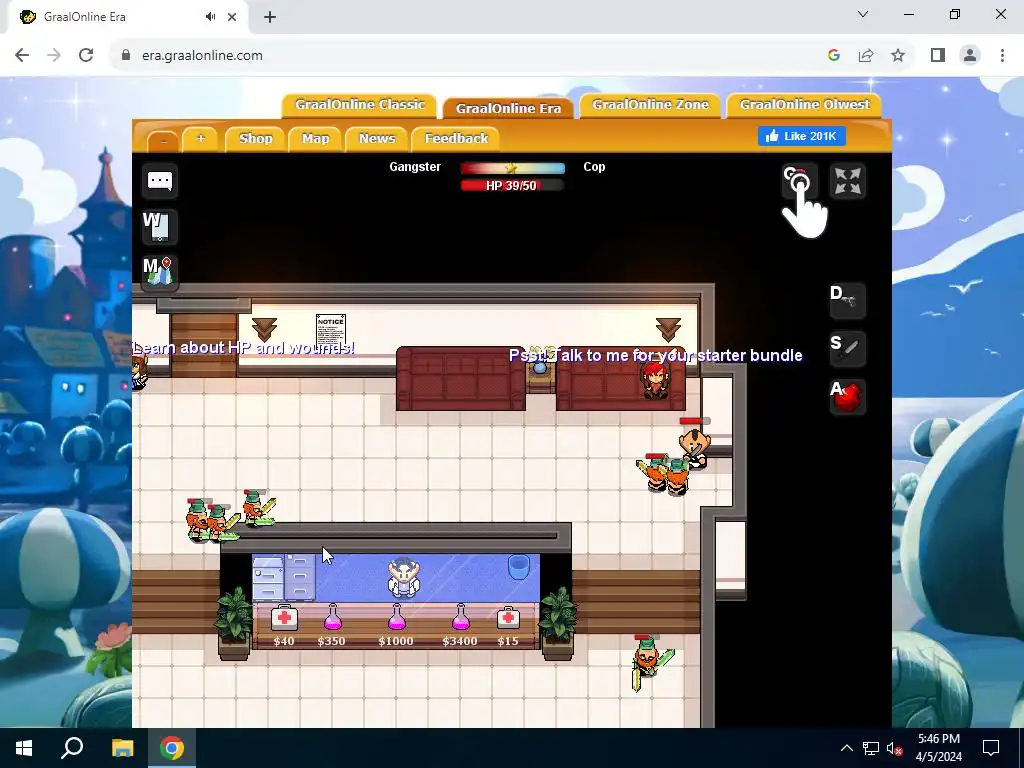This screenshot has height=768, width=1024.
Task: Bookmark this page with star
Action: tap(898, 56)
